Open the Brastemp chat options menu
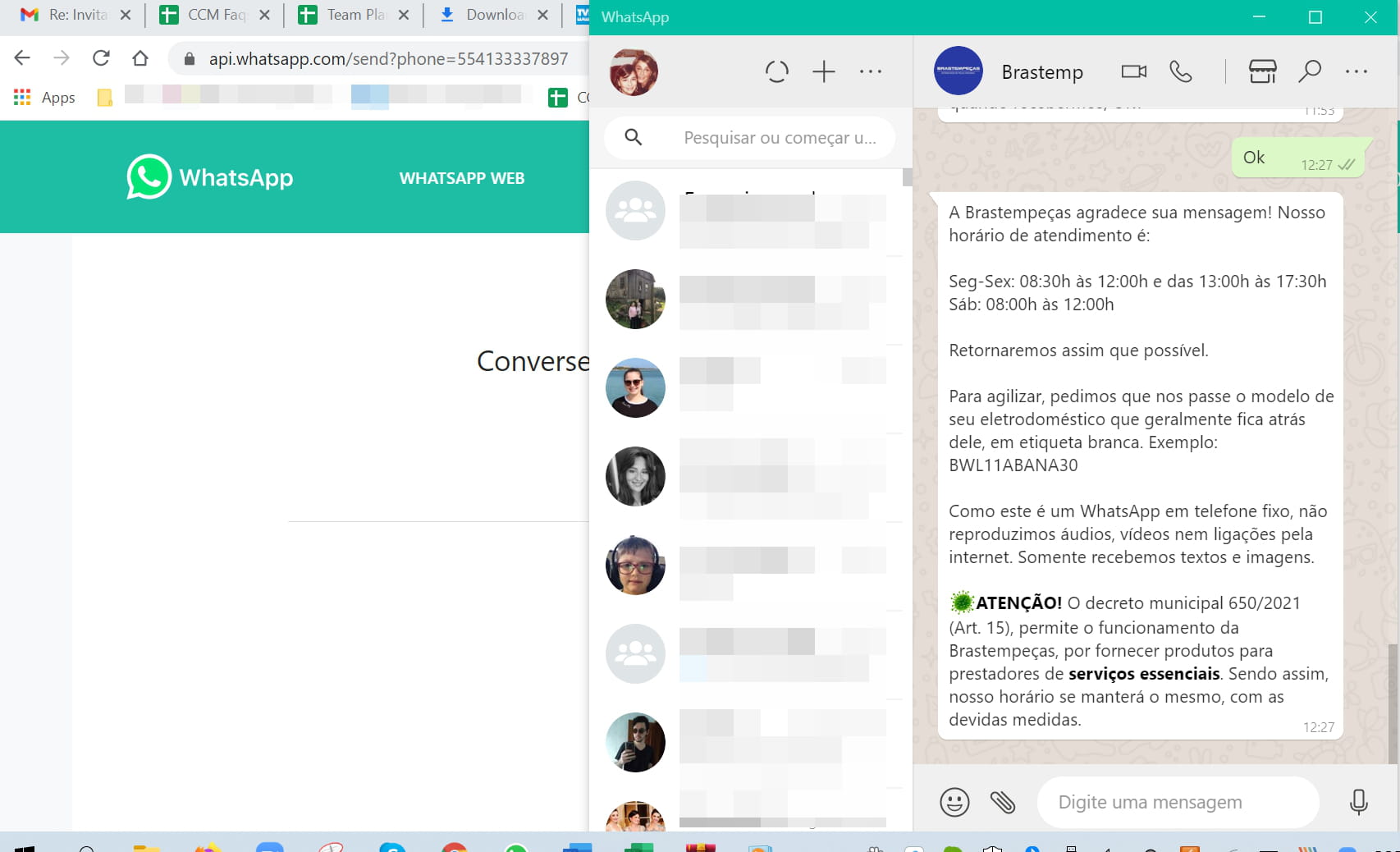This screenshot has height=852, width=1400. pos(1356,72)
